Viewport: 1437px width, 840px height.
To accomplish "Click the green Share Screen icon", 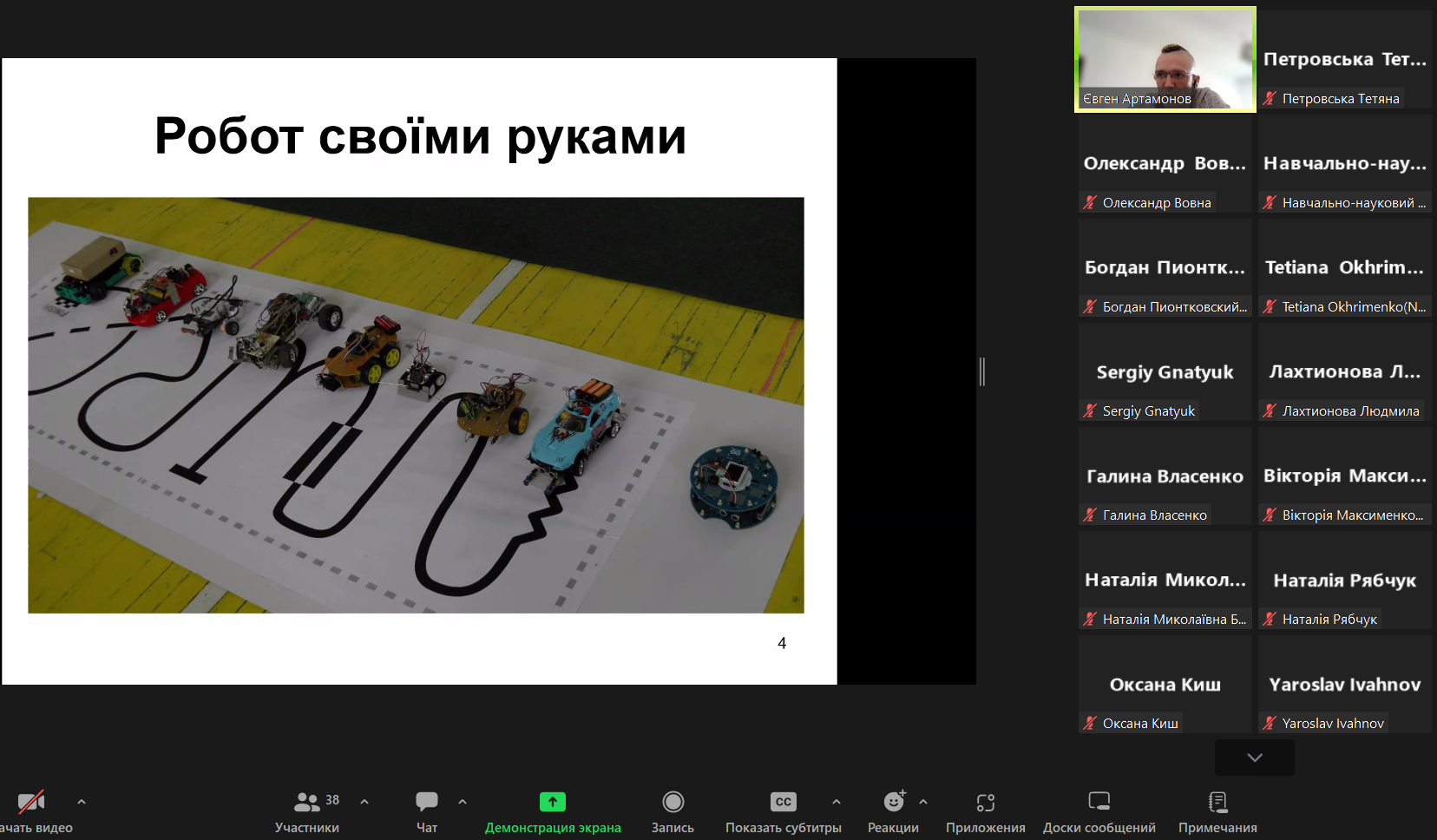I will click(x=552, y=802).
